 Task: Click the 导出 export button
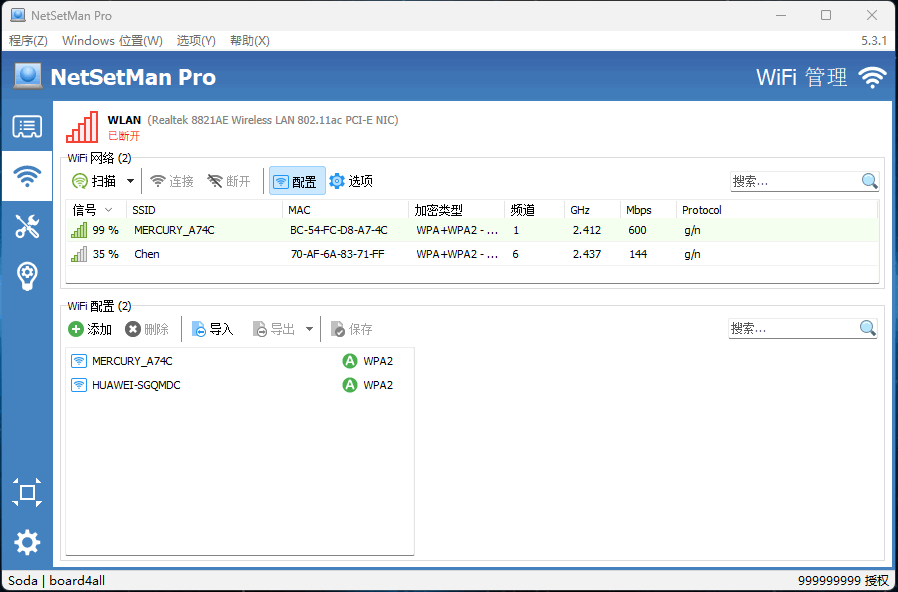(x=274, y=329)
